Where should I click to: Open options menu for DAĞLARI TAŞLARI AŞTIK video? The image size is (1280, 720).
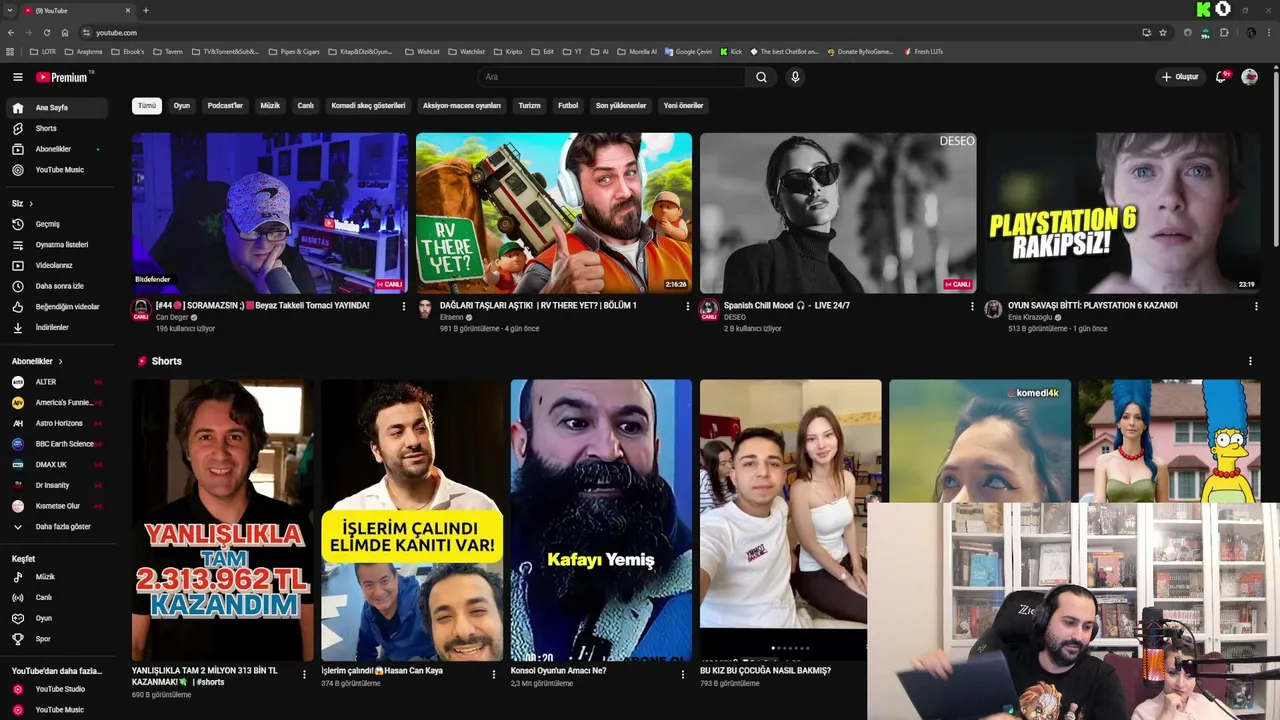click(x=688, y=306)
